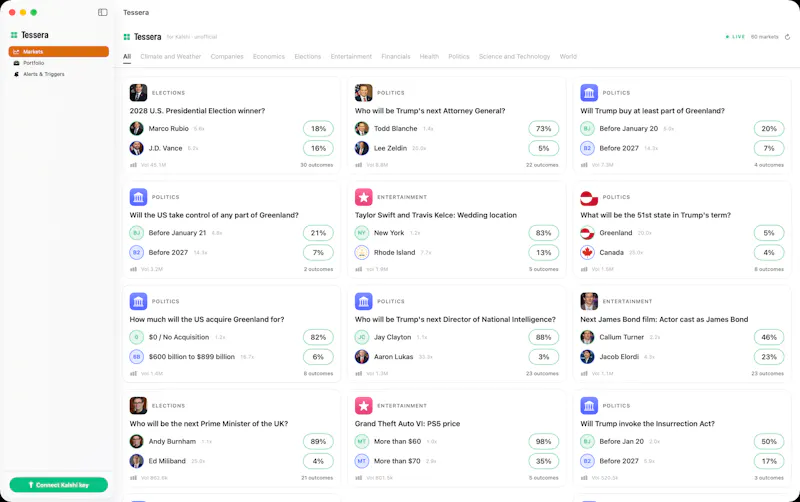
Task: Click the Greenland flag outcome icon
Action: pos(587,233)
